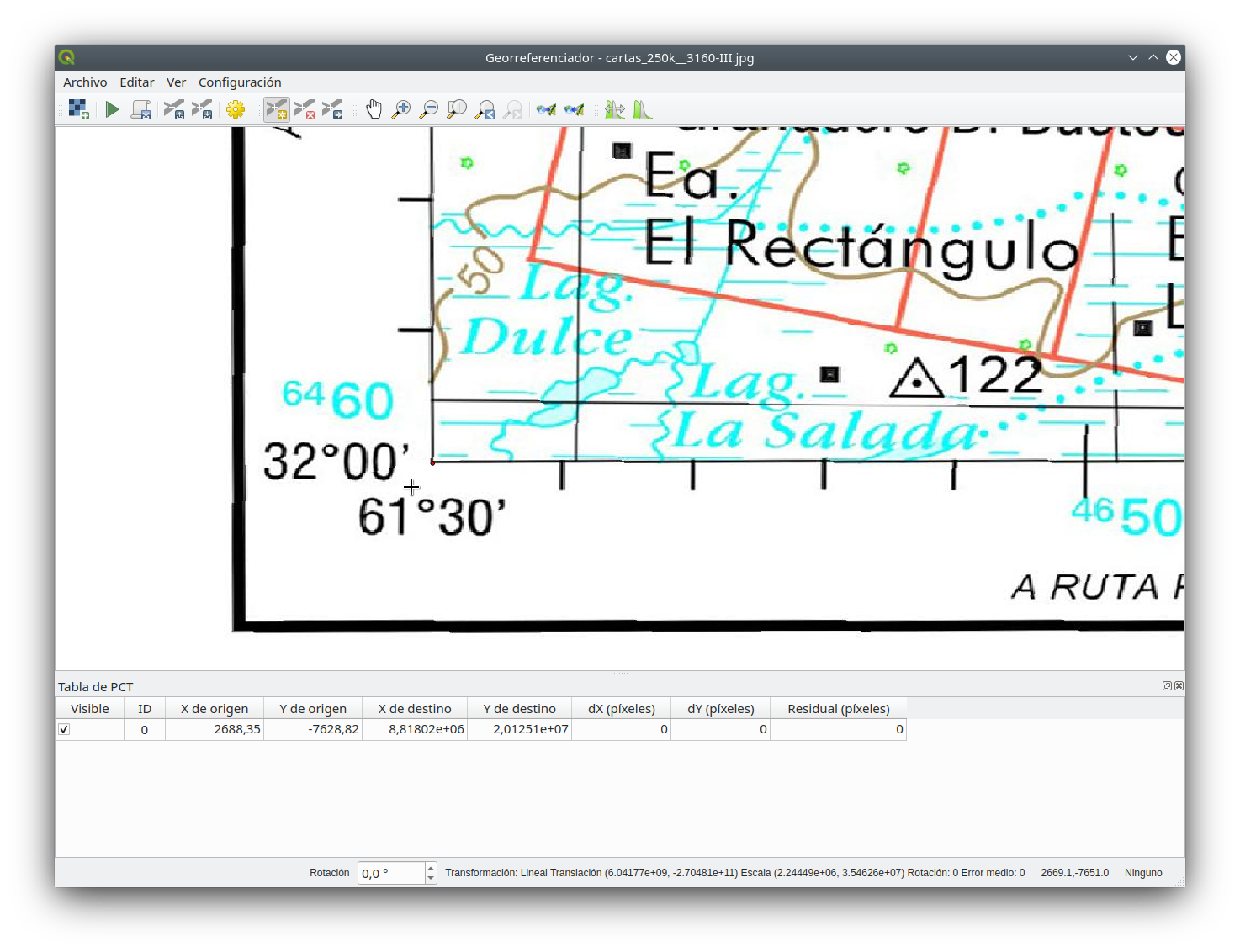Click the disabled Zoom next icon
This screenshot has height=952, width=1240.
pyautogui.click(x=513, y=109)
